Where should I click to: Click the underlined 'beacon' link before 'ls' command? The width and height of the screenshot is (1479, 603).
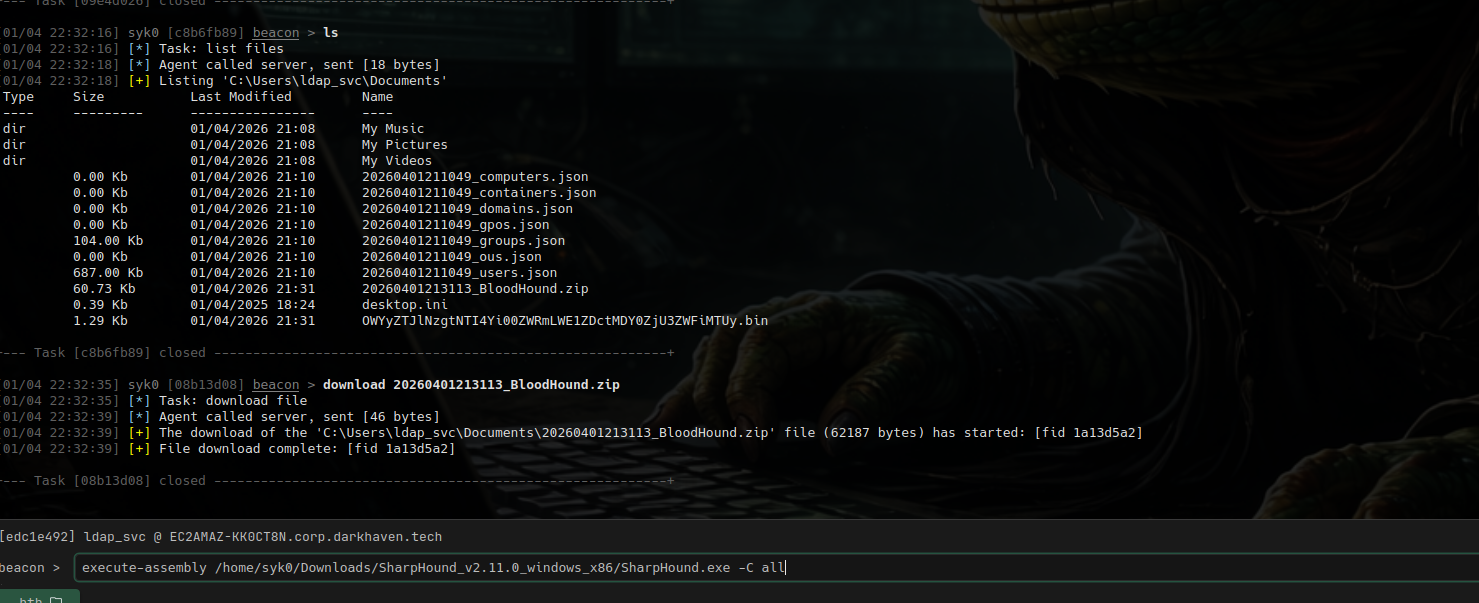(276, 33)
